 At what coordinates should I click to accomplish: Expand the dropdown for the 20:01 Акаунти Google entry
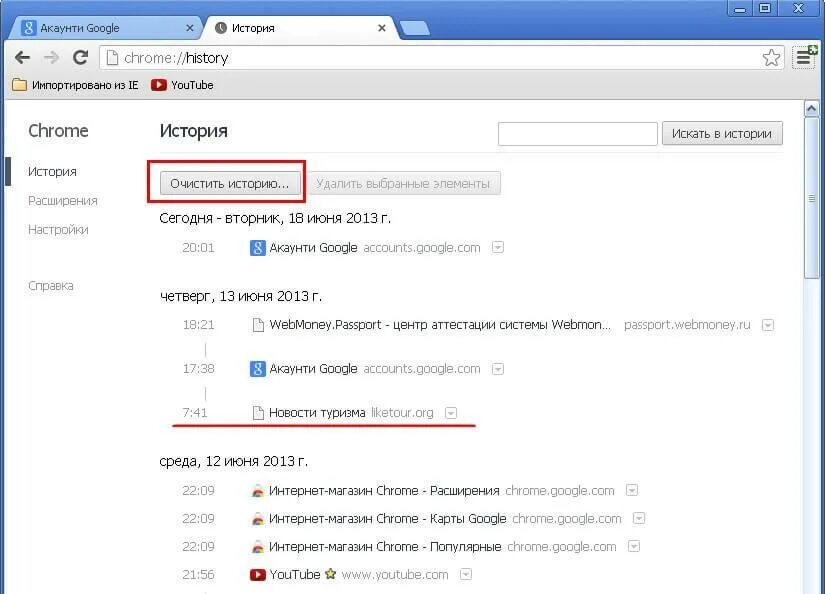pyautogui.click(x=498, y=247)
